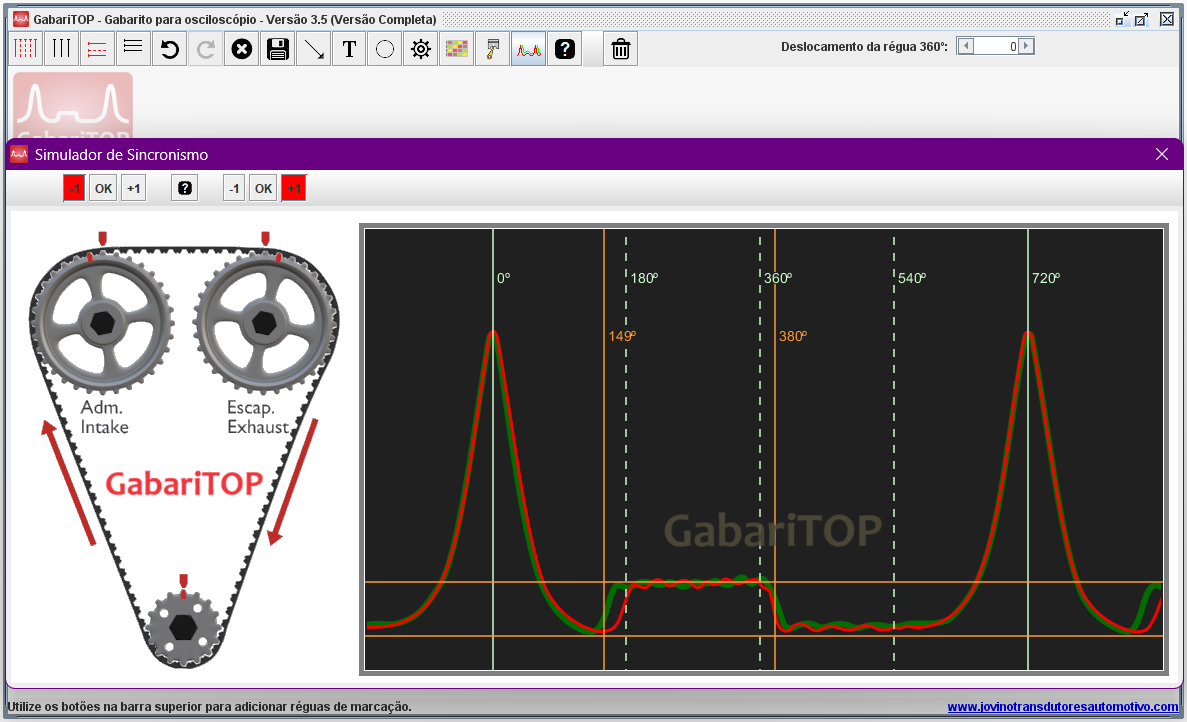The width and height of the screenshot is (1187, 722).
Task: Close the Simulador de Sincronismo dialog
Action: pyautogui.click(x=1162, y=154)
